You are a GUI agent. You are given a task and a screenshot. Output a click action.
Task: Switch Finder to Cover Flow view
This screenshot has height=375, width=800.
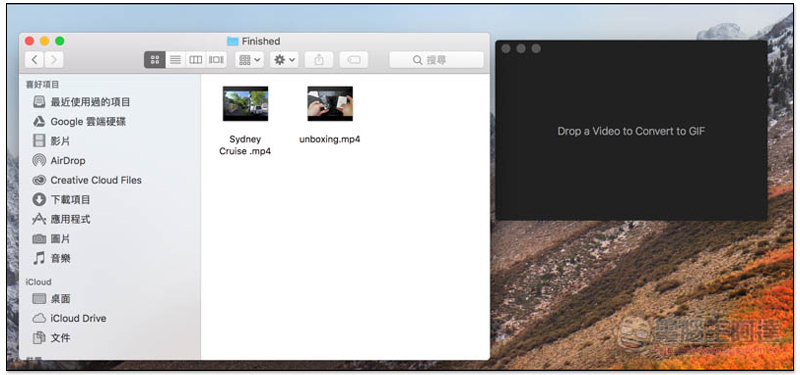pyautogui.click(x=216, y=60)
